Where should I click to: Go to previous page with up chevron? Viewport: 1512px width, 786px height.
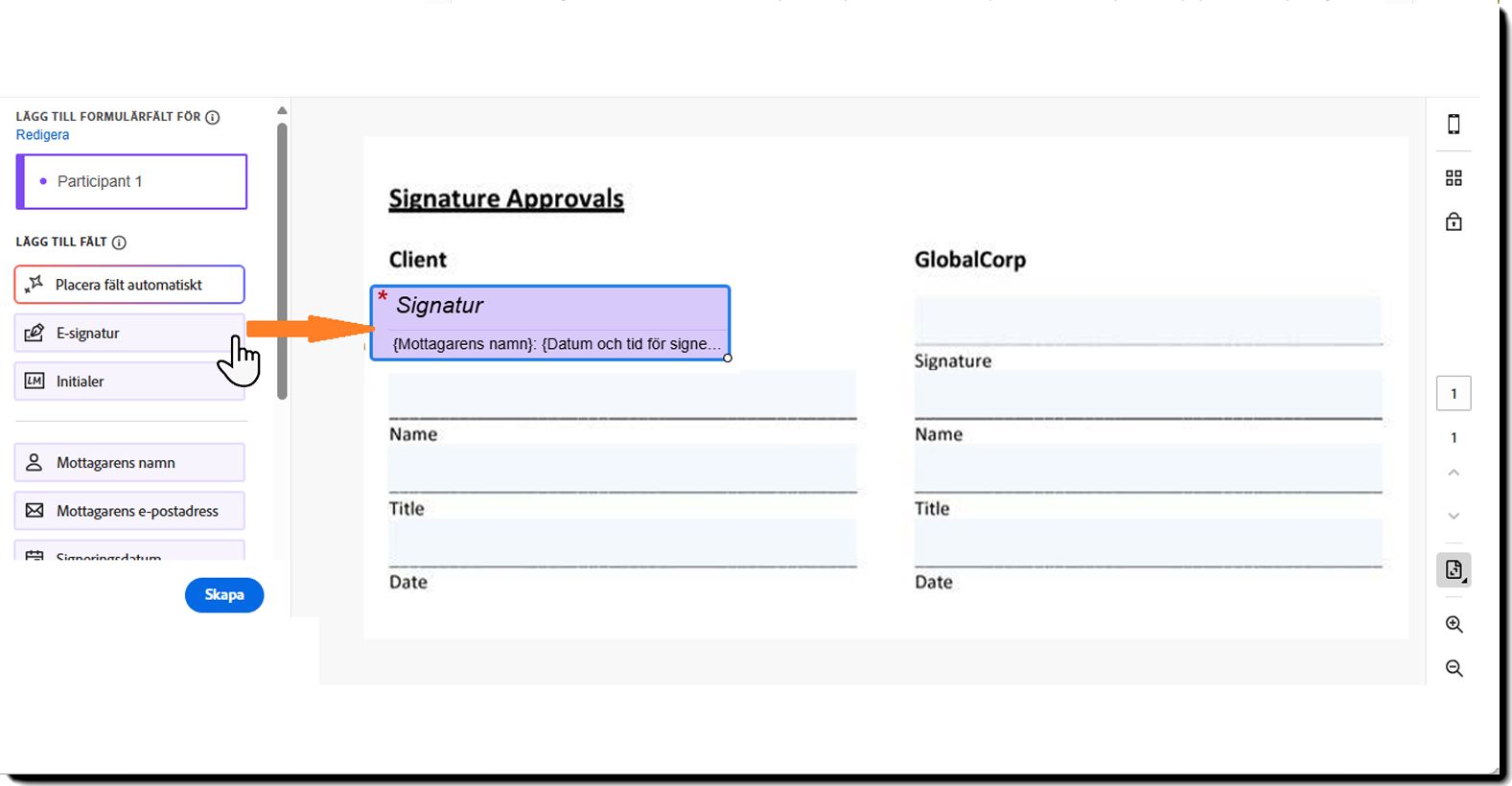click(x=1454, y=473)
